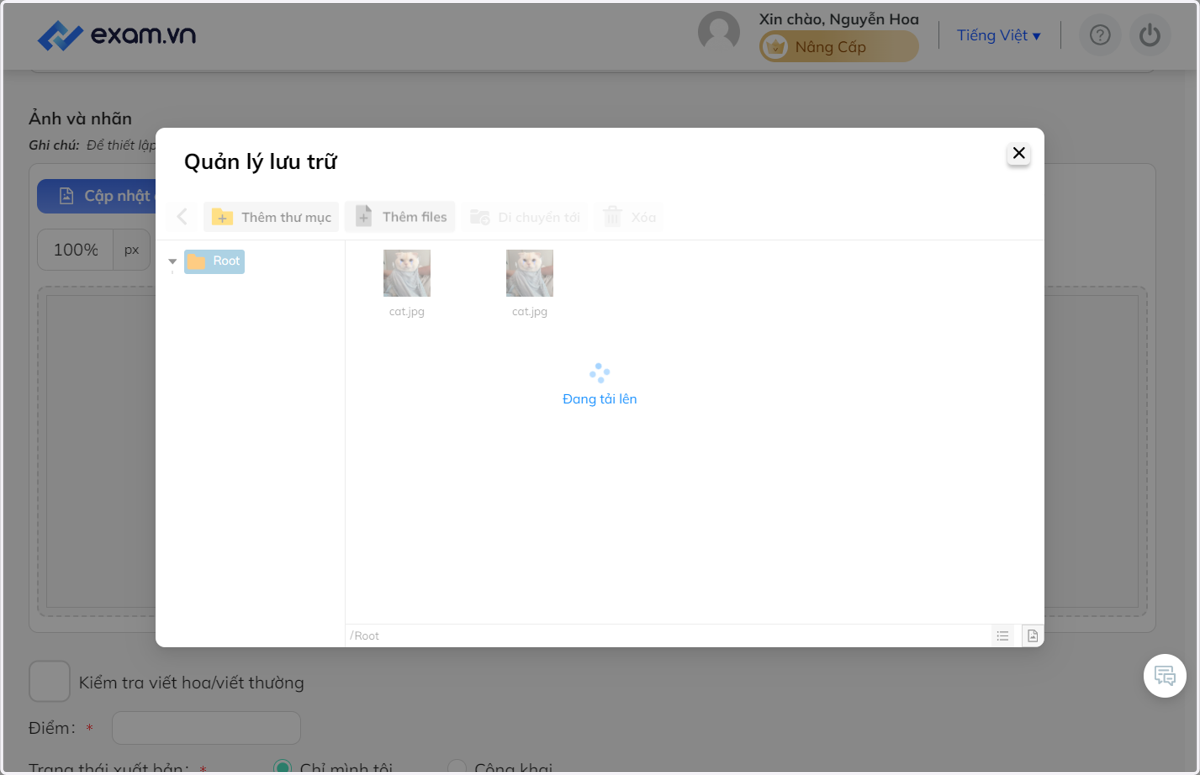Open the chat support bubble icon
This screenshot has height=775, width=1200.
1165,676
